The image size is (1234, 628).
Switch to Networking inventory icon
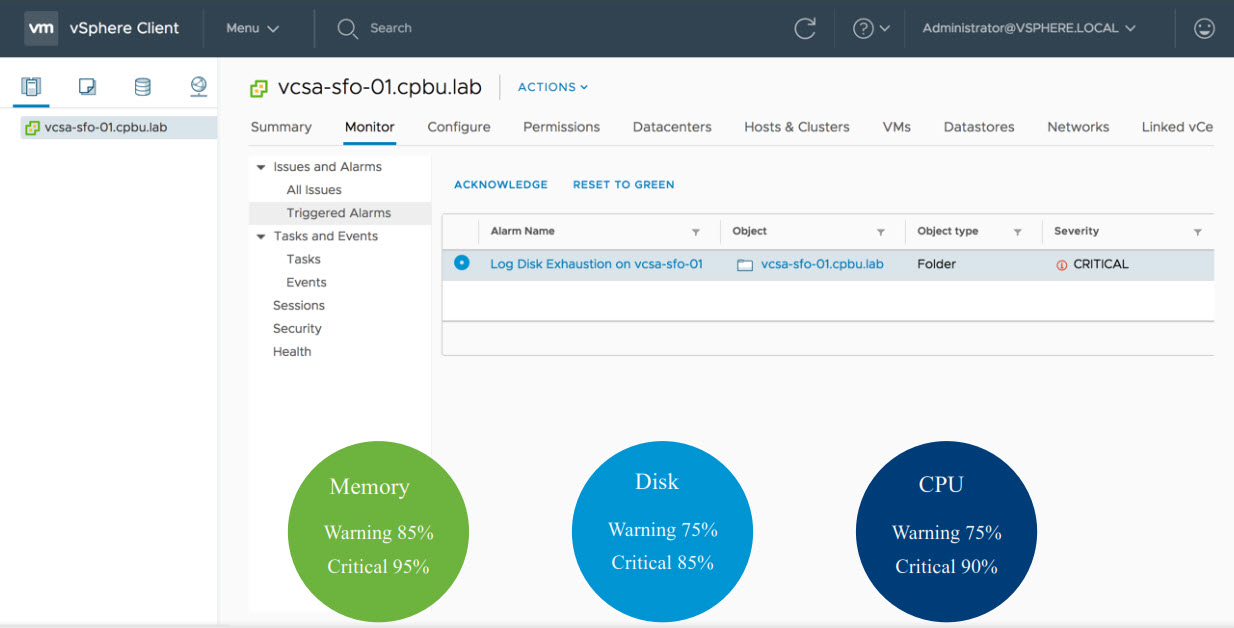198,87
